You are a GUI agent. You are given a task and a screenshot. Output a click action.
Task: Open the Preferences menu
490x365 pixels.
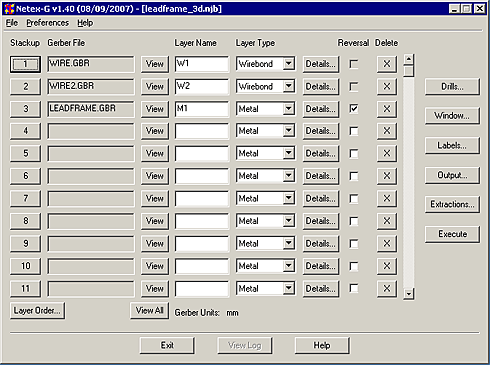tap(48, 23)
